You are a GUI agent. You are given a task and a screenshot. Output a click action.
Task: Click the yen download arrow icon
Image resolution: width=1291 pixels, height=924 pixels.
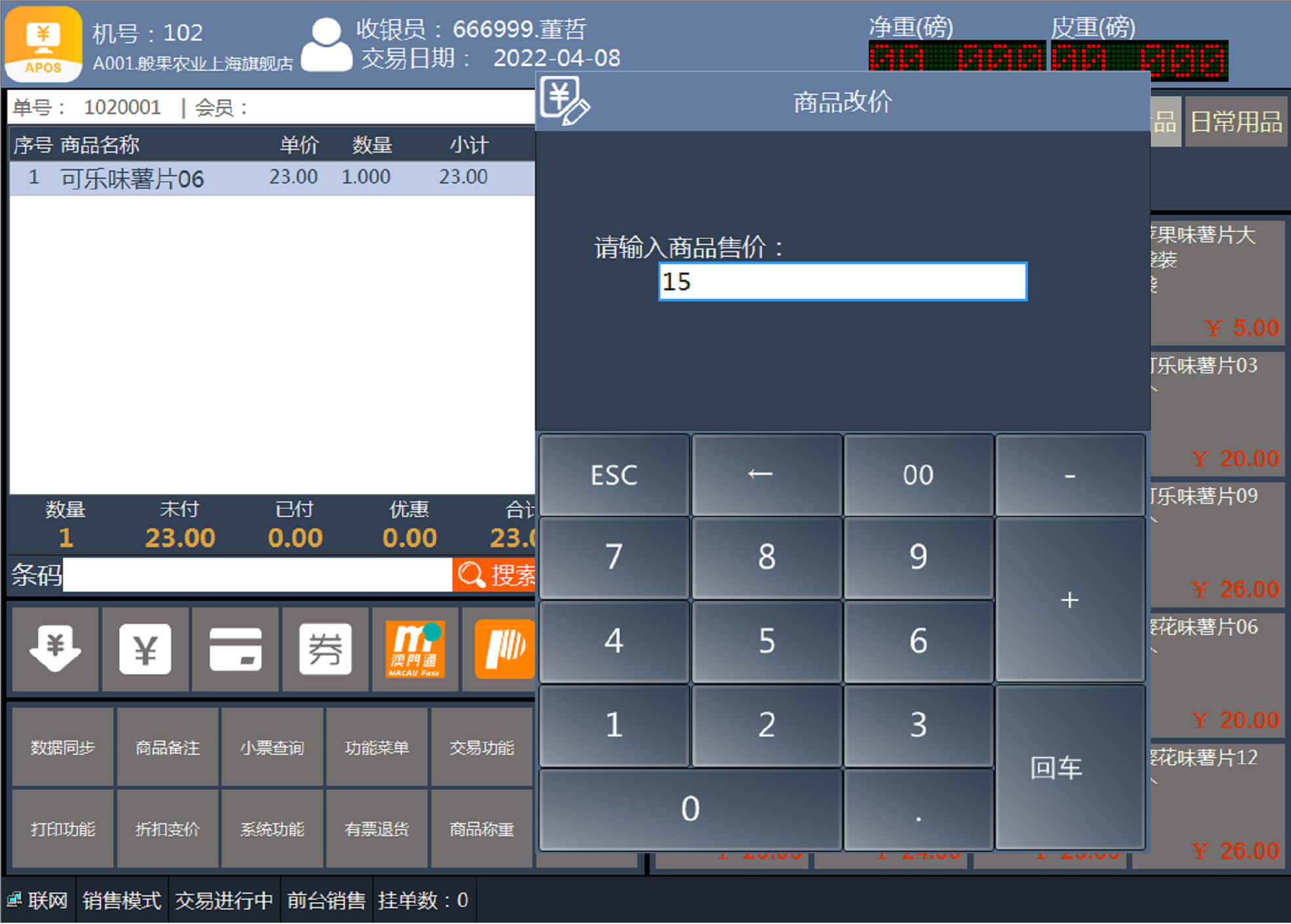point(55,649)
